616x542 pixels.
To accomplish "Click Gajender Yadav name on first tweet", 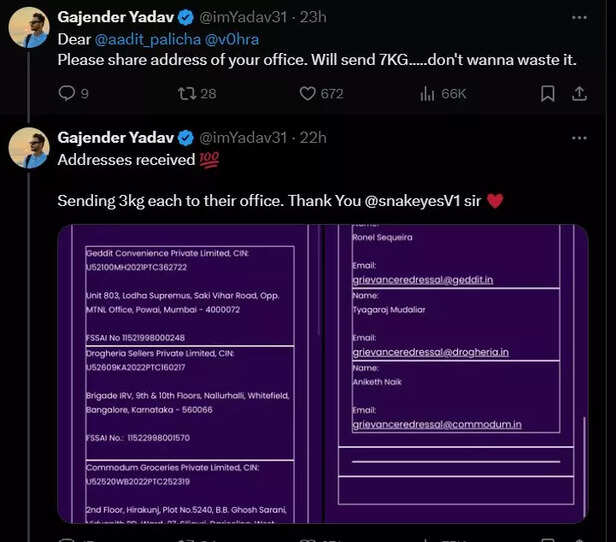I will pos(115,17).
